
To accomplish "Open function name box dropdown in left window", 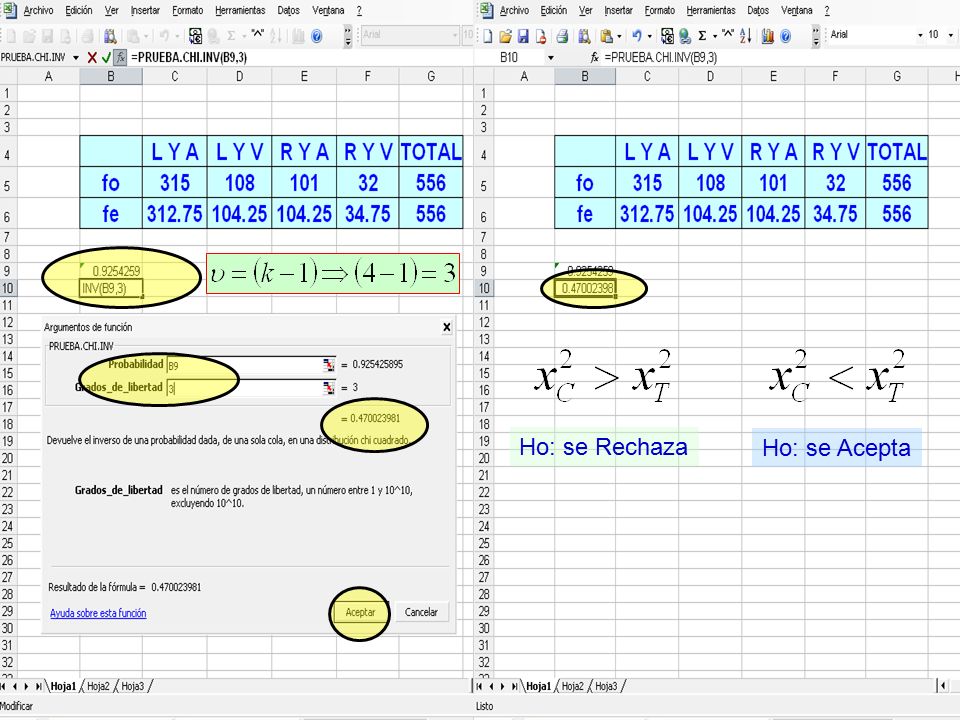I will click(x=76, y=58).
